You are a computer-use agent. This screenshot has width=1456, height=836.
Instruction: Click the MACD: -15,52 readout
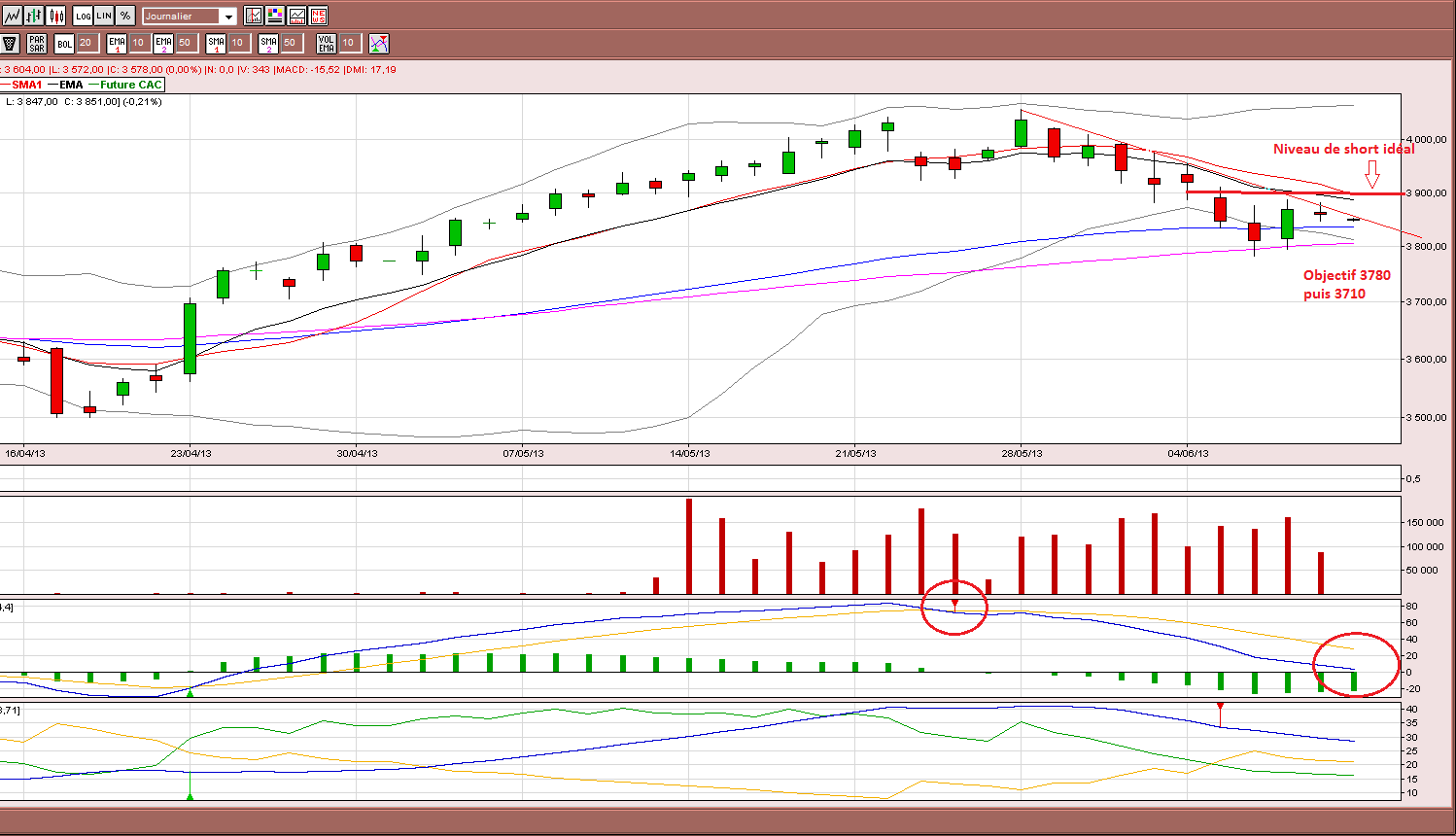click(307, 70)
